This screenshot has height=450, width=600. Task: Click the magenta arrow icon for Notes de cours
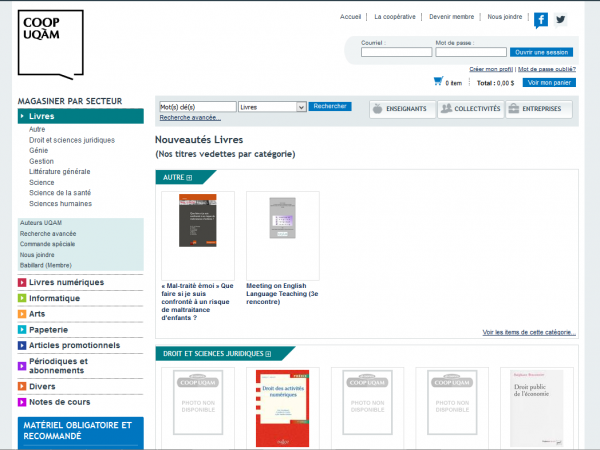click(x=22, y=402)
